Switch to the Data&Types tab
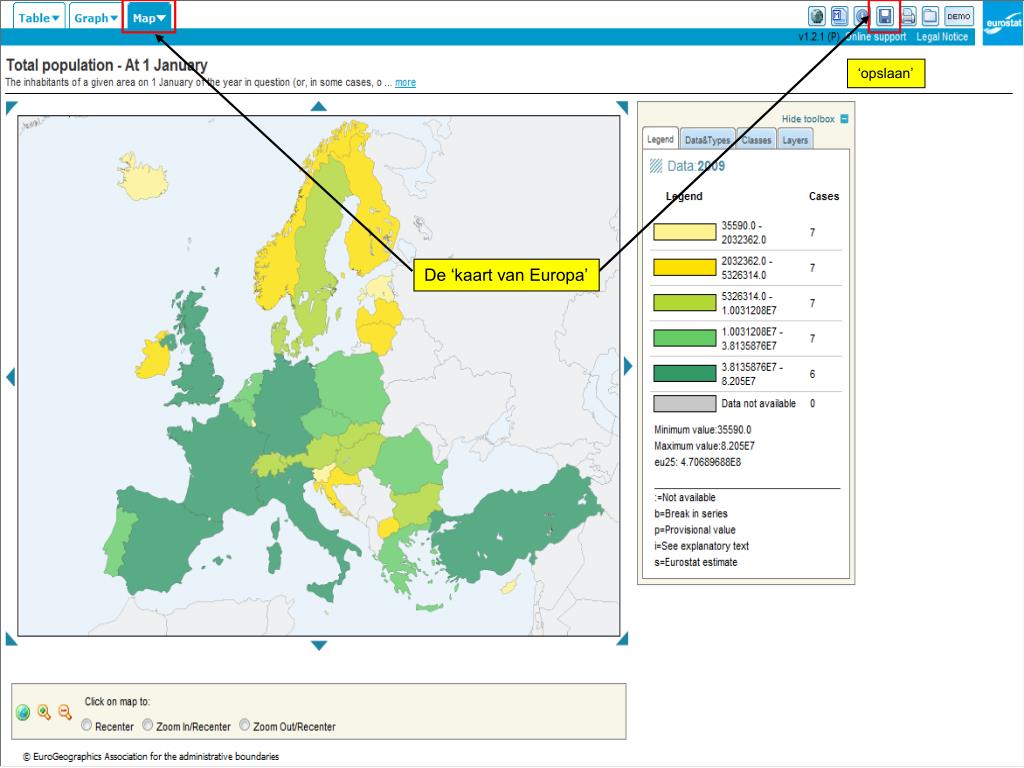1024x768 pixels. point(707,140)
